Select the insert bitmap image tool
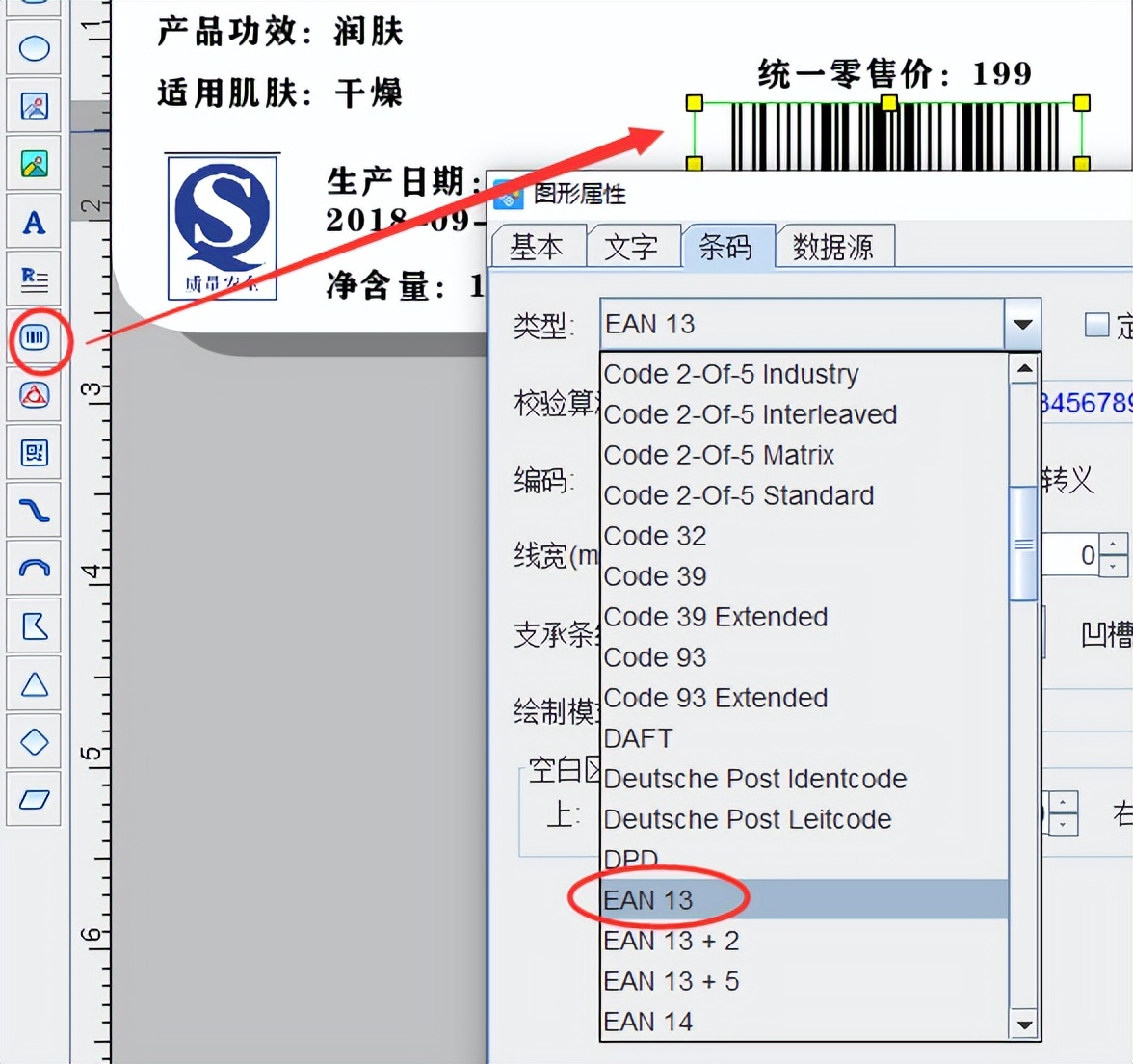 coord(34,106)
